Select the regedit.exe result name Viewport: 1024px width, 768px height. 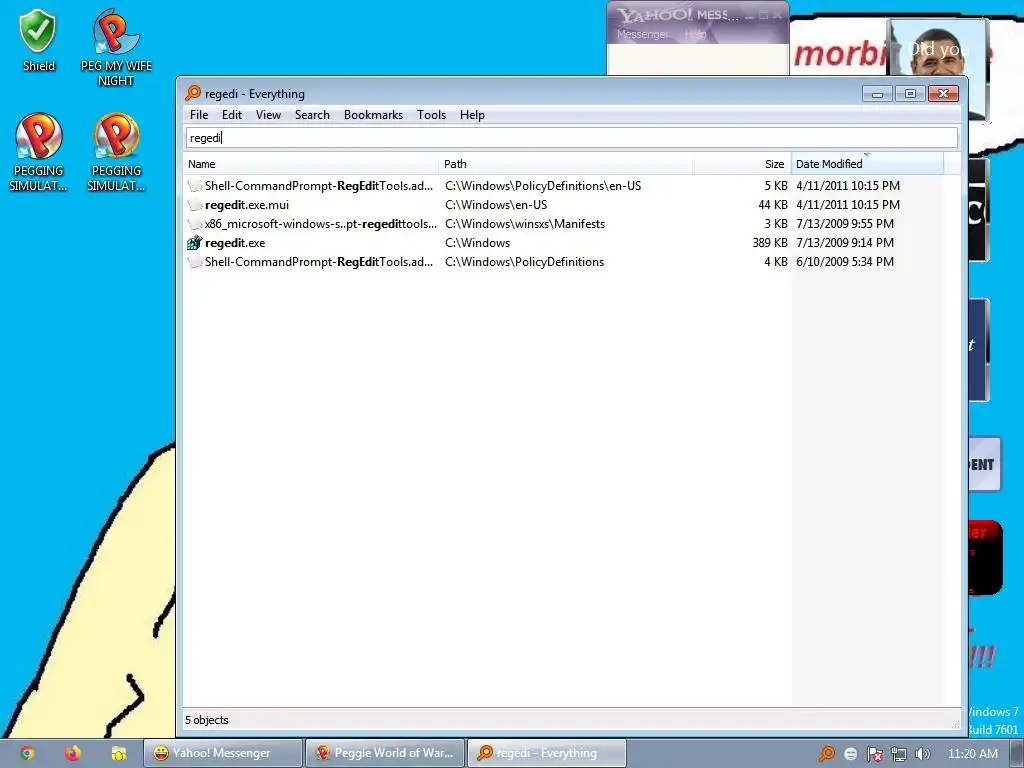point(235,243)
